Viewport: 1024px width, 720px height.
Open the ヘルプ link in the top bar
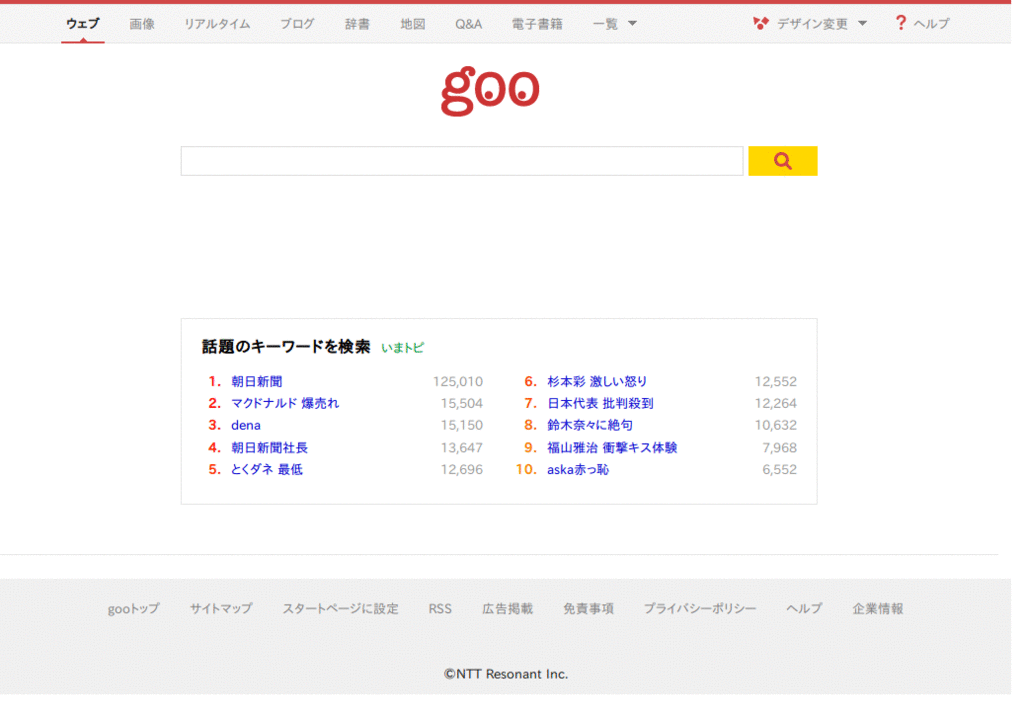click(931, 24)
